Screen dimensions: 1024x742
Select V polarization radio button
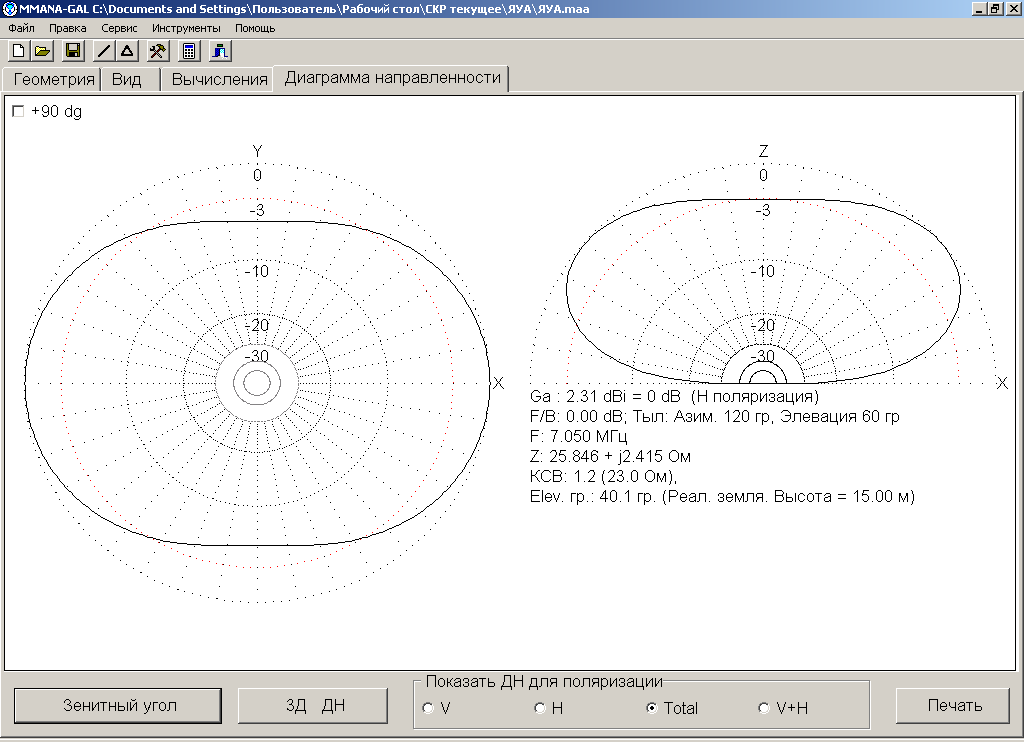(x=428, y=708)
